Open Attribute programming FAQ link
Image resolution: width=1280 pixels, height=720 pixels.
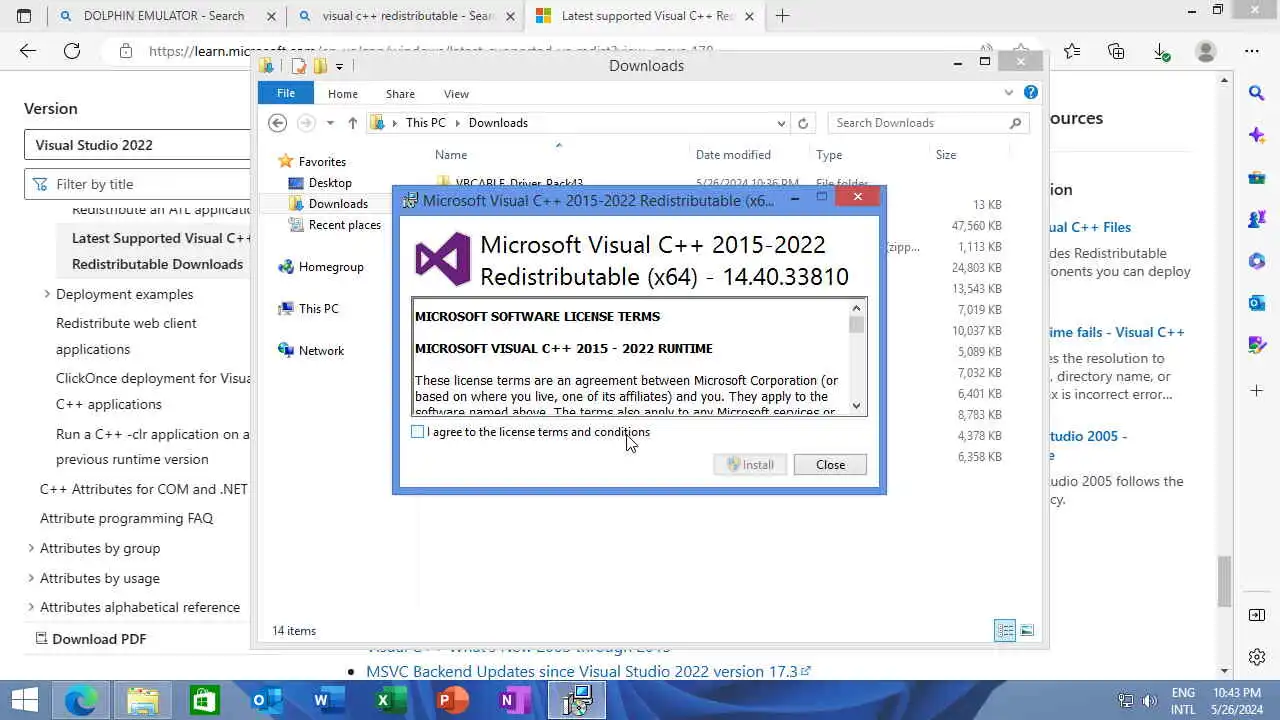[x=126, y=518]
